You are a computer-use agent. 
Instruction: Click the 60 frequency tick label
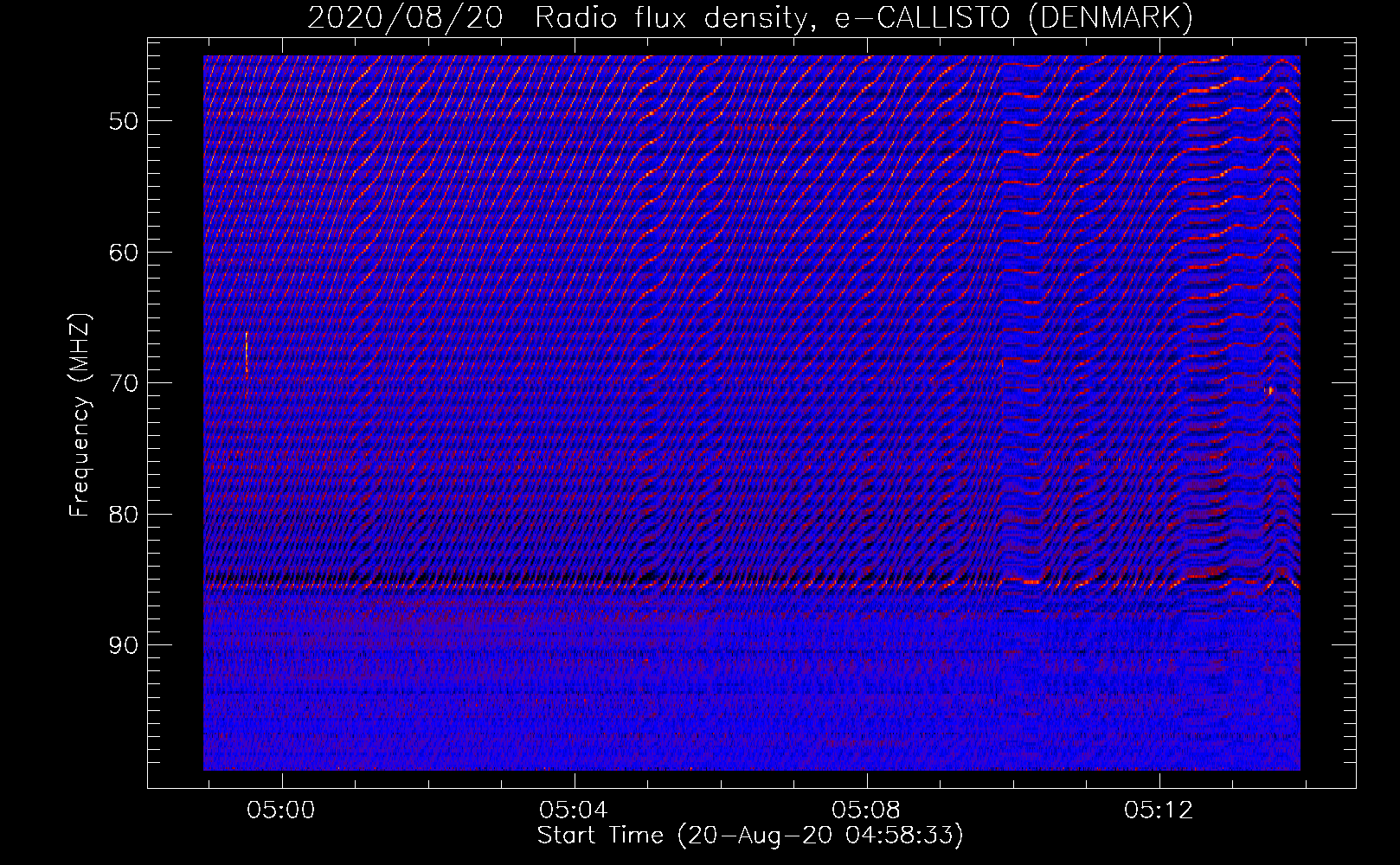point(124,253)
